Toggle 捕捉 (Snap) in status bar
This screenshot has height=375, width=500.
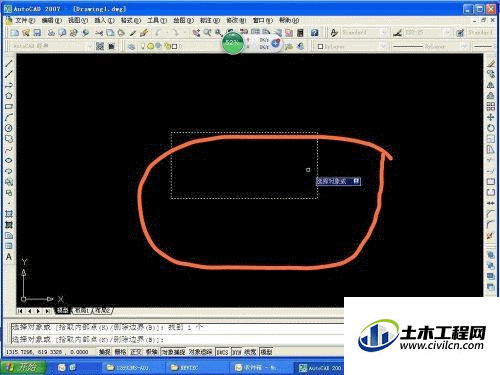tap(104, 352)
